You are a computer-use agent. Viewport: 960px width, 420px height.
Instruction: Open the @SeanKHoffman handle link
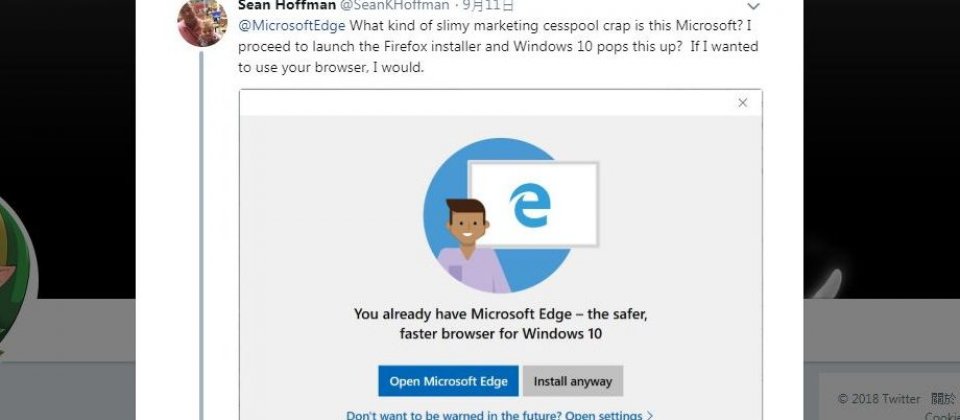[x=394, y=6]
